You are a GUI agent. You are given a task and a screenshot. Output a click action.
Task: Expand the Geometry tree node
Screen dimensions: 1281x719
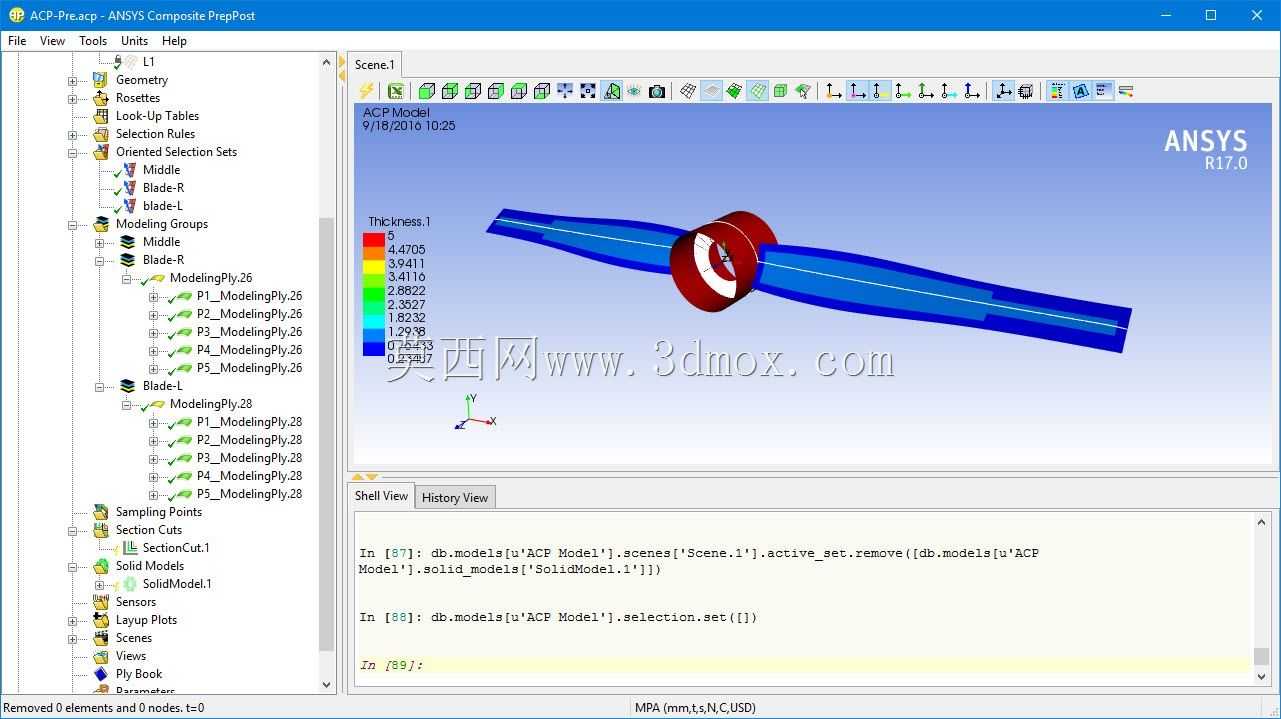click(73, 81)
